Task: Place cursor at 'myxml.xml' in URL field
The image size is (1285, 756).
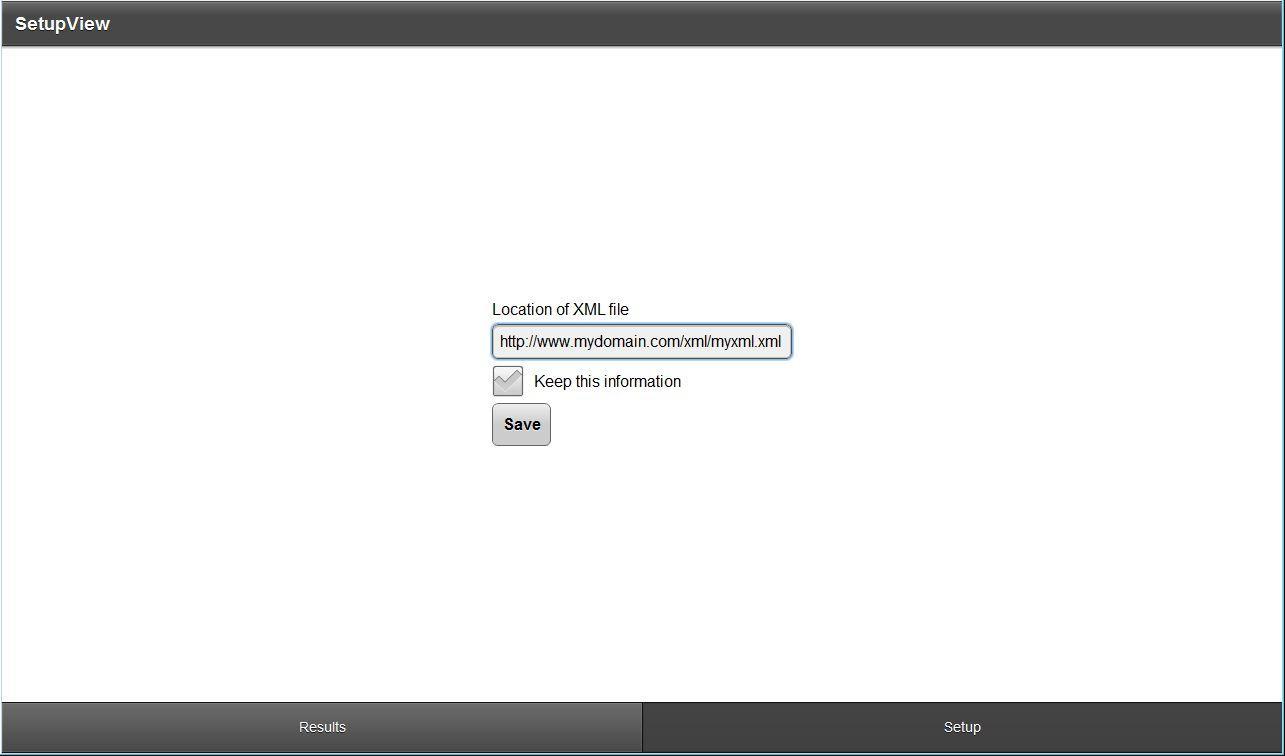Action: pyautogui.click(x=746, y=342)
